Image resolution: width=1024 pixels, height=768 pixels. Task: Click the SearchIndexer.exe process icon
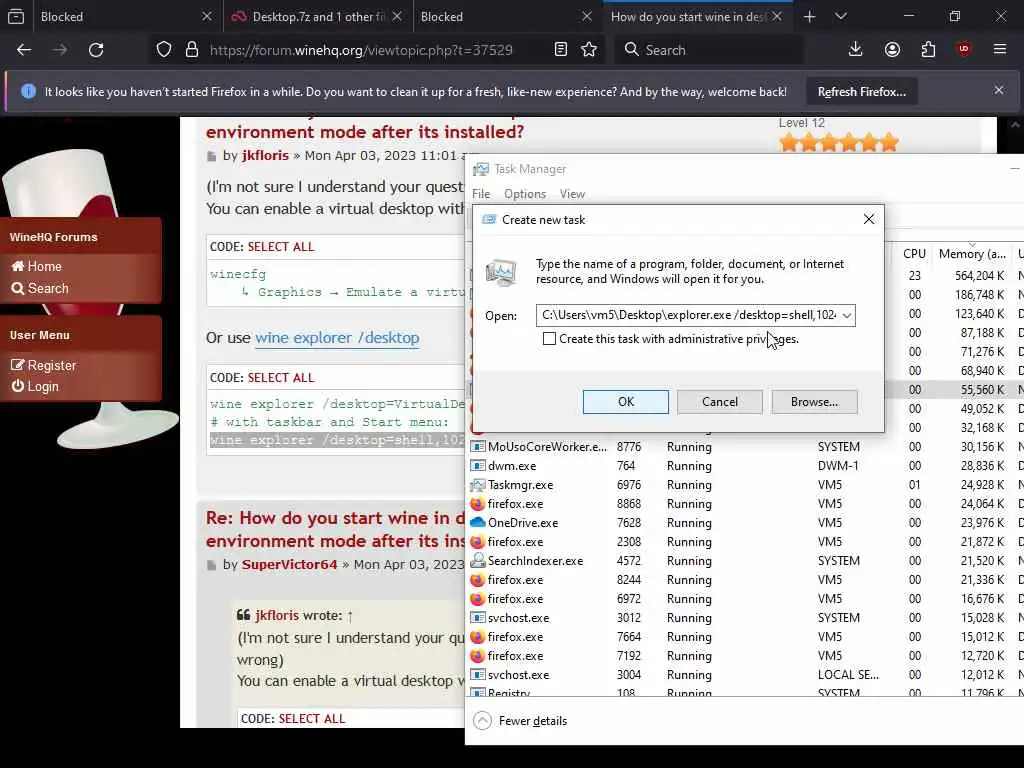click(x=477, y=560)
